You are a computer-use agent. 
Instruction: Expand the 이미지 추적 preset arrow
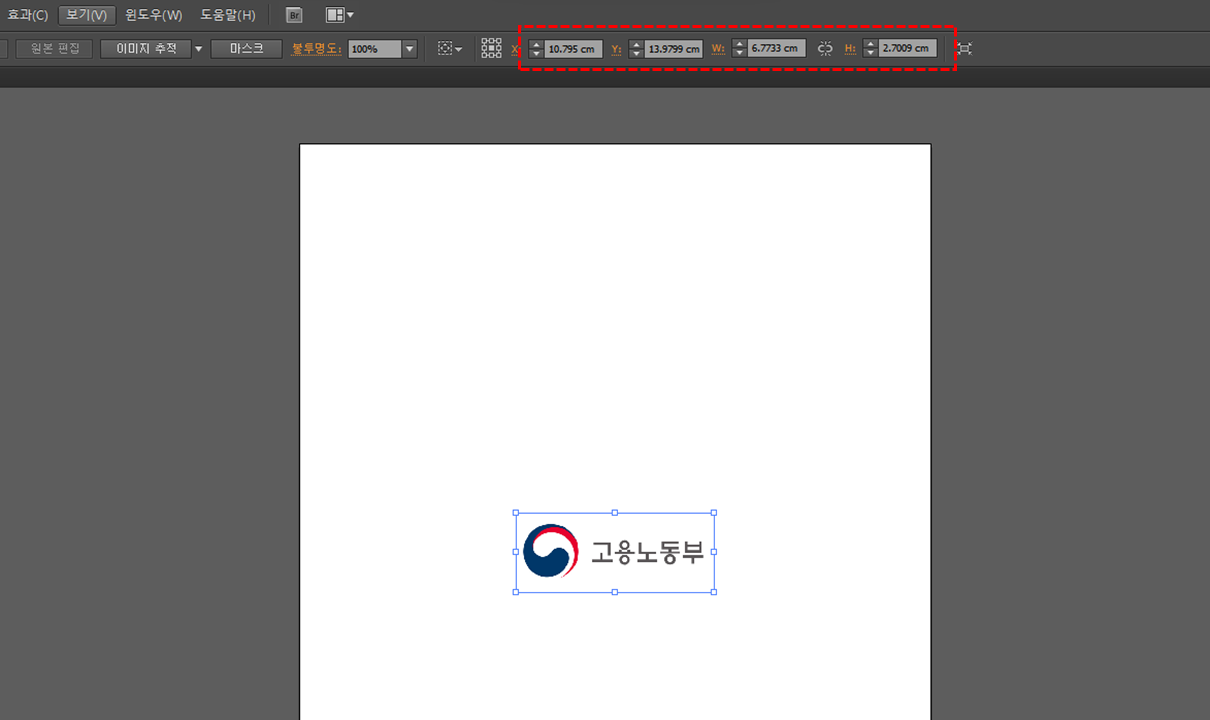tap(198, 48)
